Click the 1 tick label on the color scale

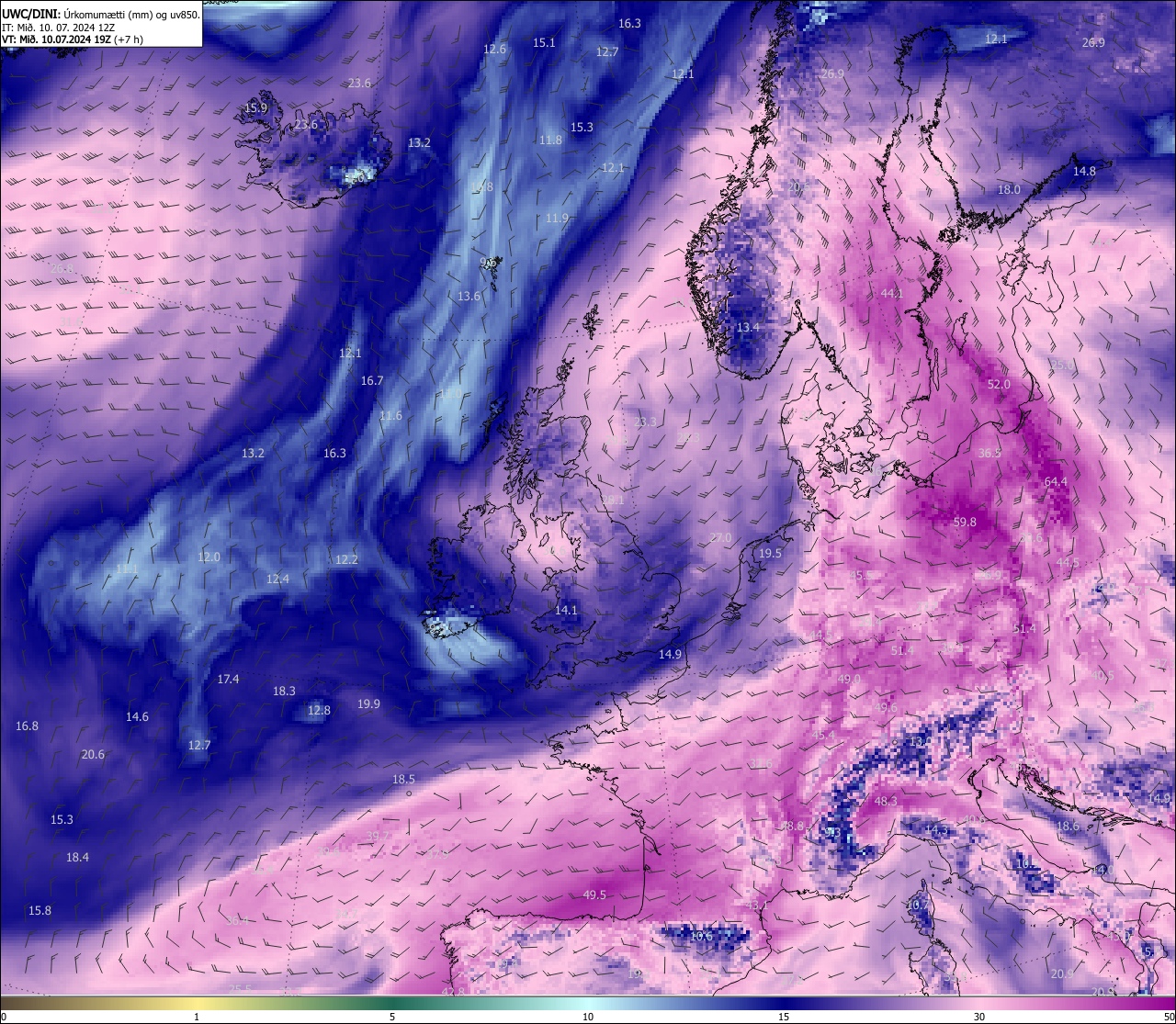(x=197, y=1016)
